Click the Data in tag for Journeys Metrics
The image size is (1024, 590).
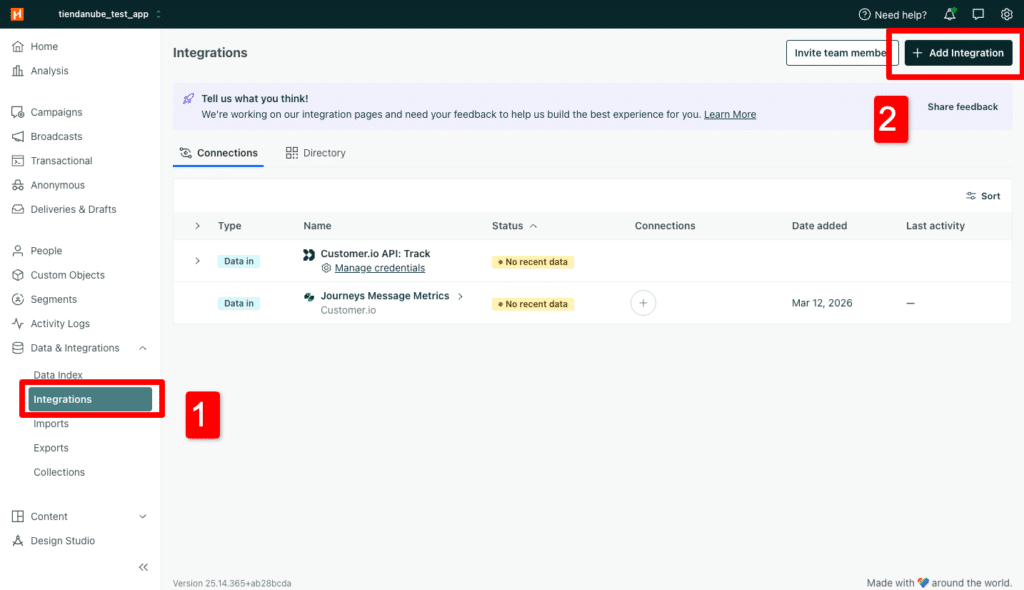238,303
